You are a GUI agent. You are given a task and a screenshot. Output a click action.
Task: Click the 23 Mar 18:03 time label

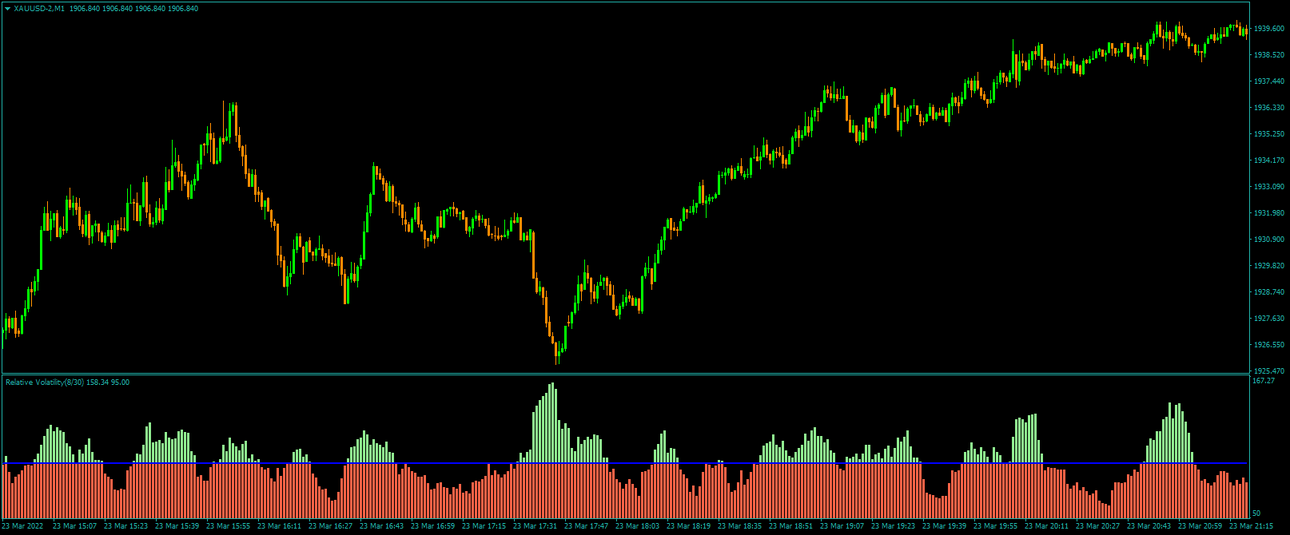pyautogui.click(x=636, y=526)
